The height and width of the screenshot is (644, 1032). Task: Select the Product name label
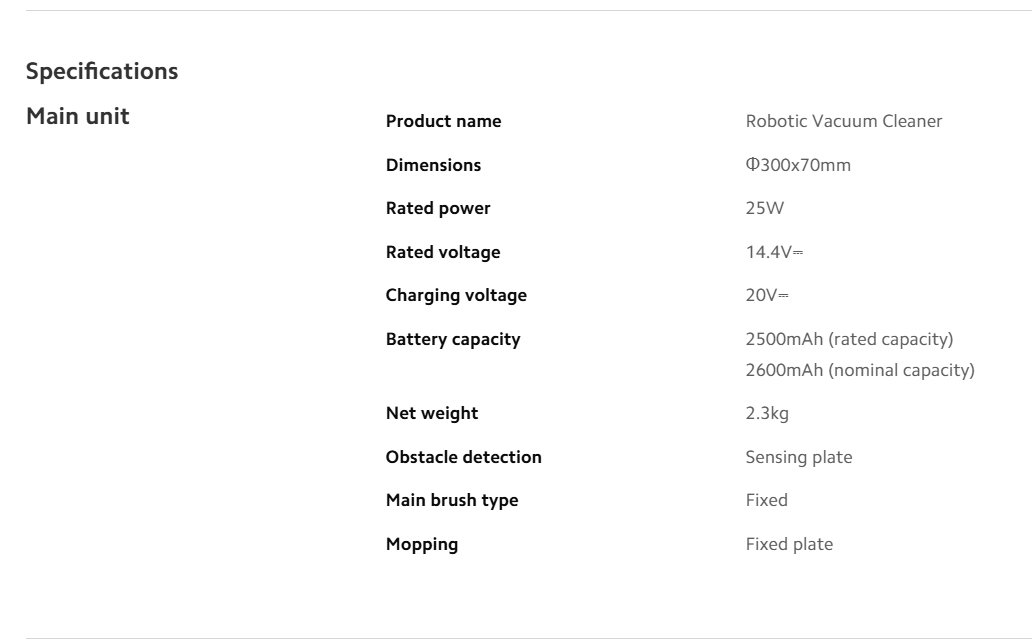coord(443,122)
